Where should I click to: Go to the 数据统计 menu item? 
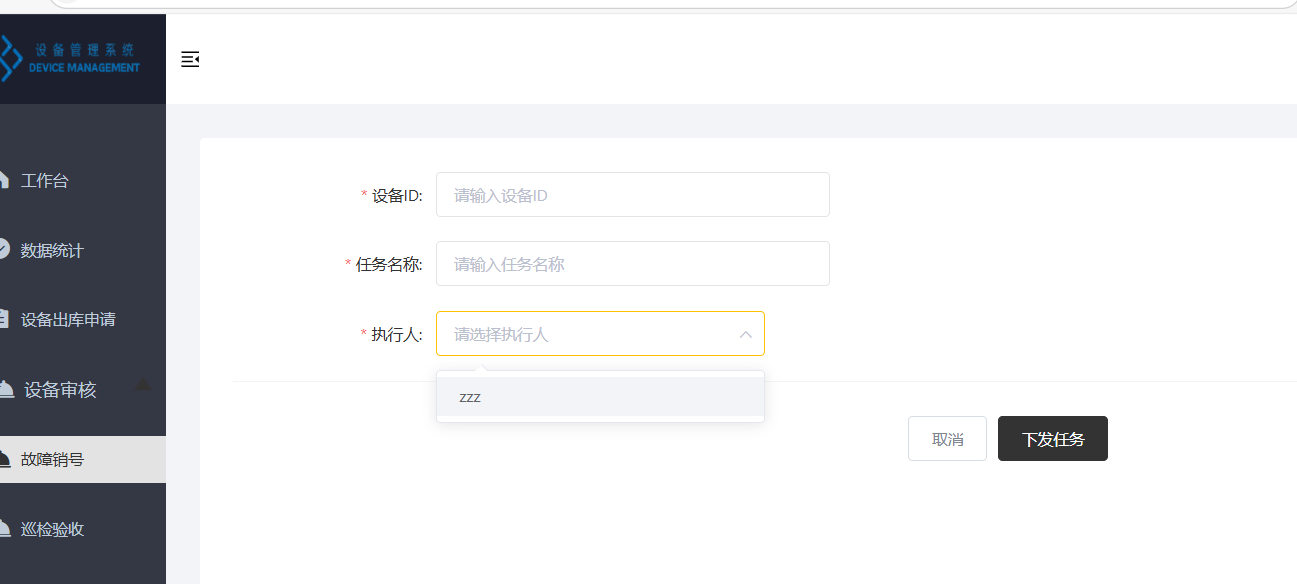click(52, 250)
